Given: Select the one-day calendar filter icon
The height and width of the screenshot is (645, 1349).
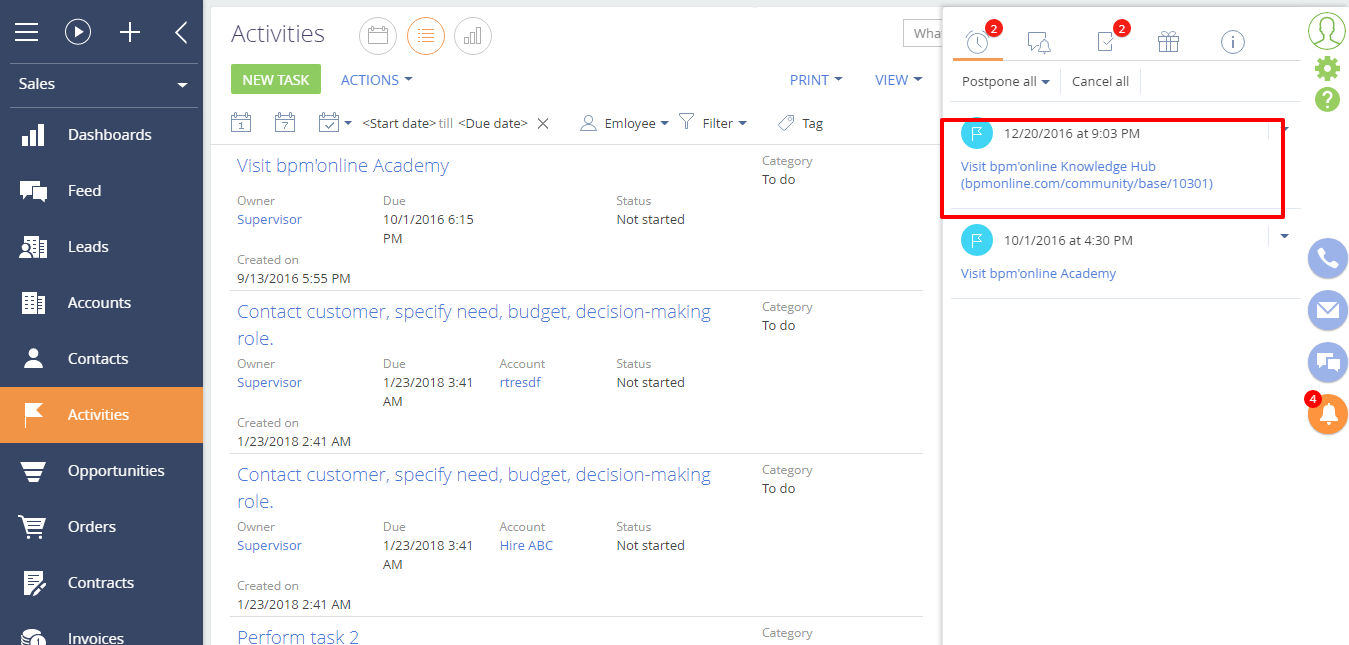Looking at the screenshot, I should pos(241,121).
